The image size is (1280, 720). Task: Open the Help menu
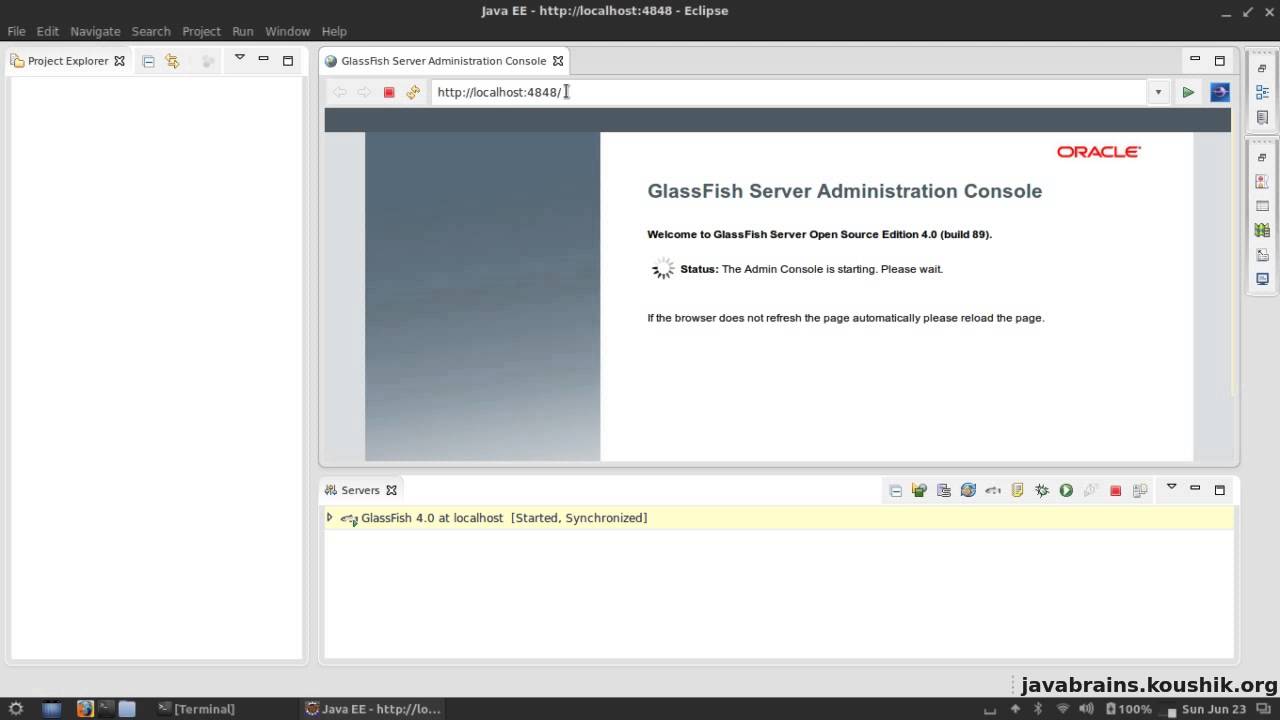[334, 31]
